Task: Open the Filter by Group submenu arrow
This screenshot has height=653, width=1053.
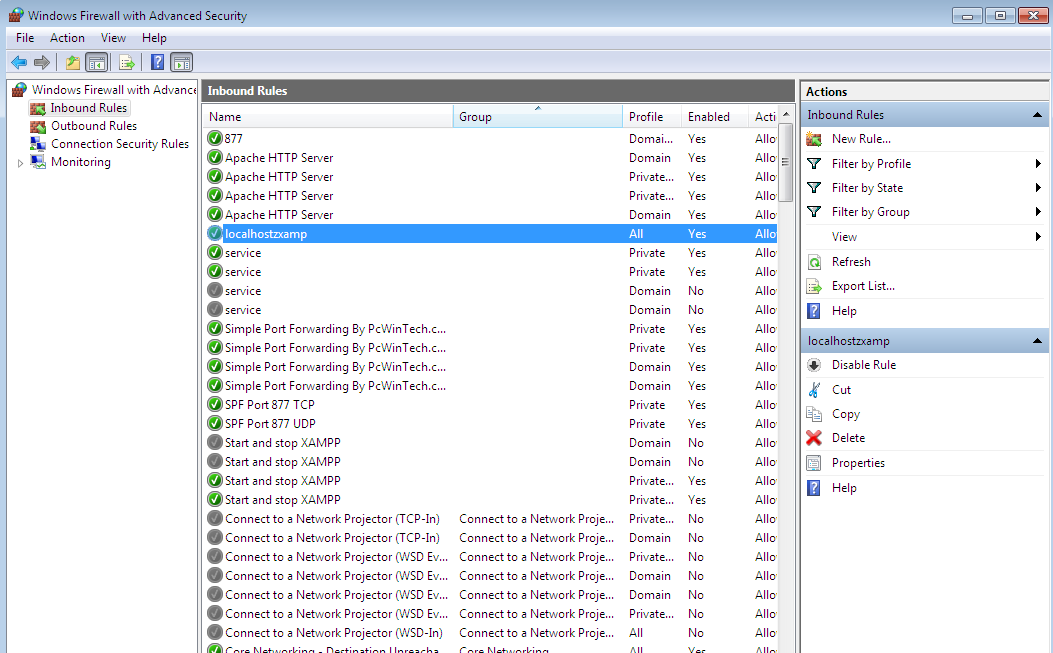Action: (x=1038, y=212)
